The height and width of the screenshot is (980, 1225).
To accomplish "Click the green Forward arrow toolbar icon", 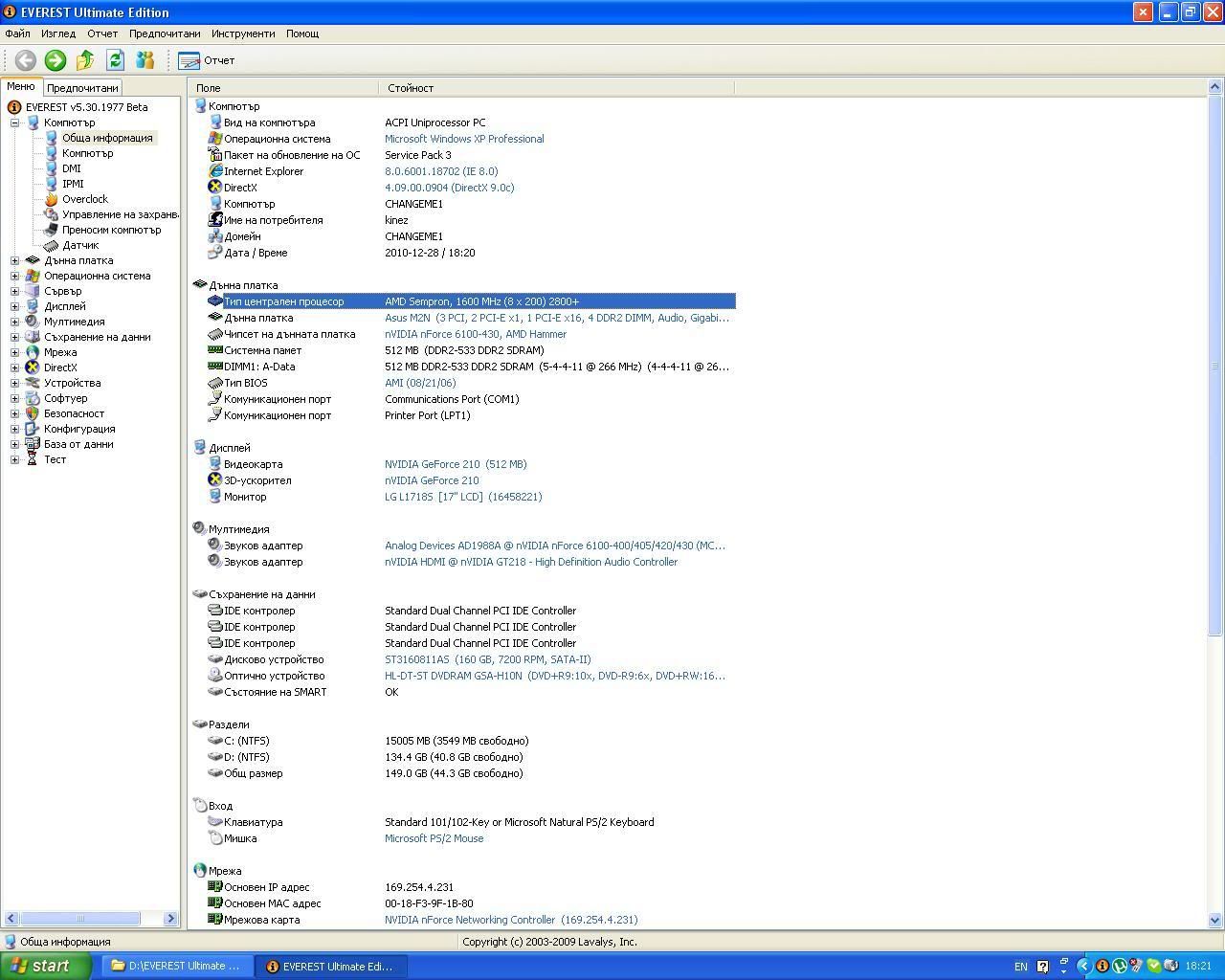I will (x=56, y=60).
